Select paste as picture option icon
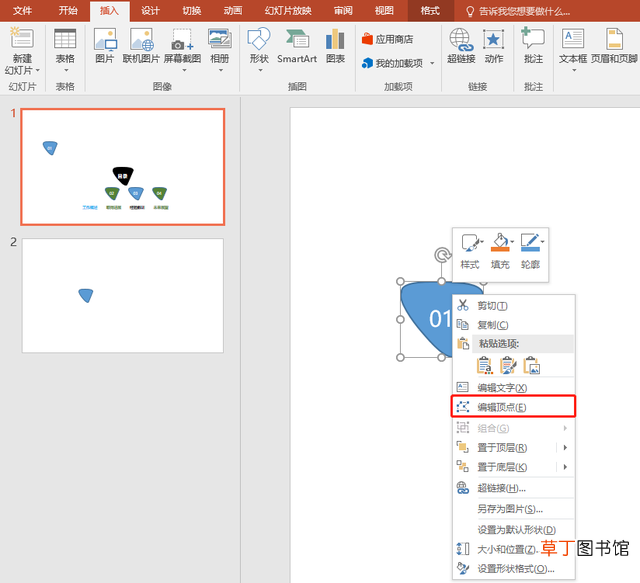 (532, 365)
